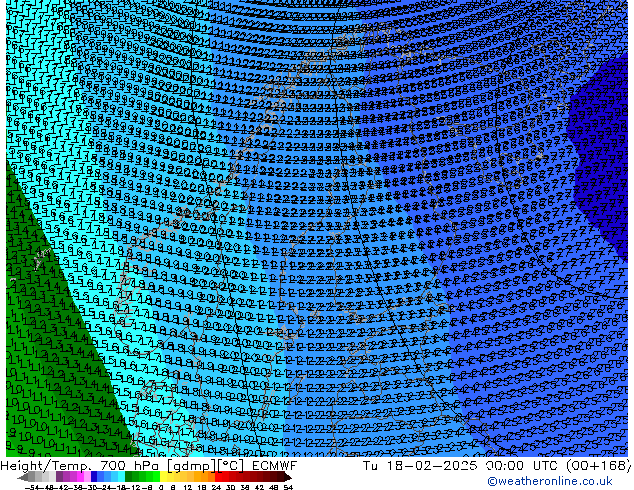634x490 pixels.
Task: Click the '24' legend tick value
Action: (217, 488)
